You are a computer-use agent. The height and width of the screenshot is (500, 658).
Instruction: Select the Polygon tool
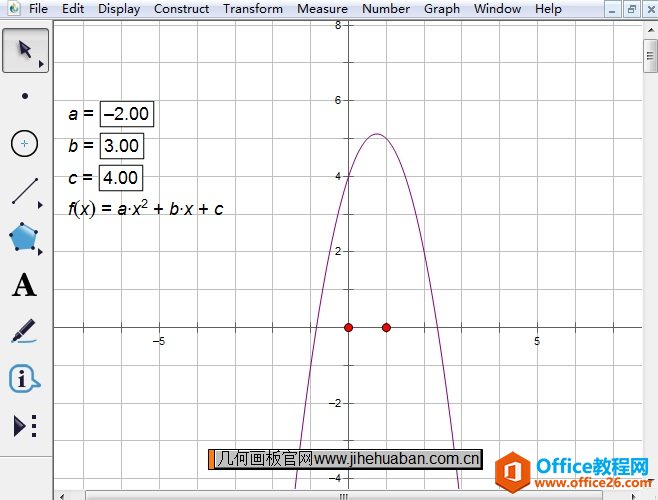coord(24,237)
